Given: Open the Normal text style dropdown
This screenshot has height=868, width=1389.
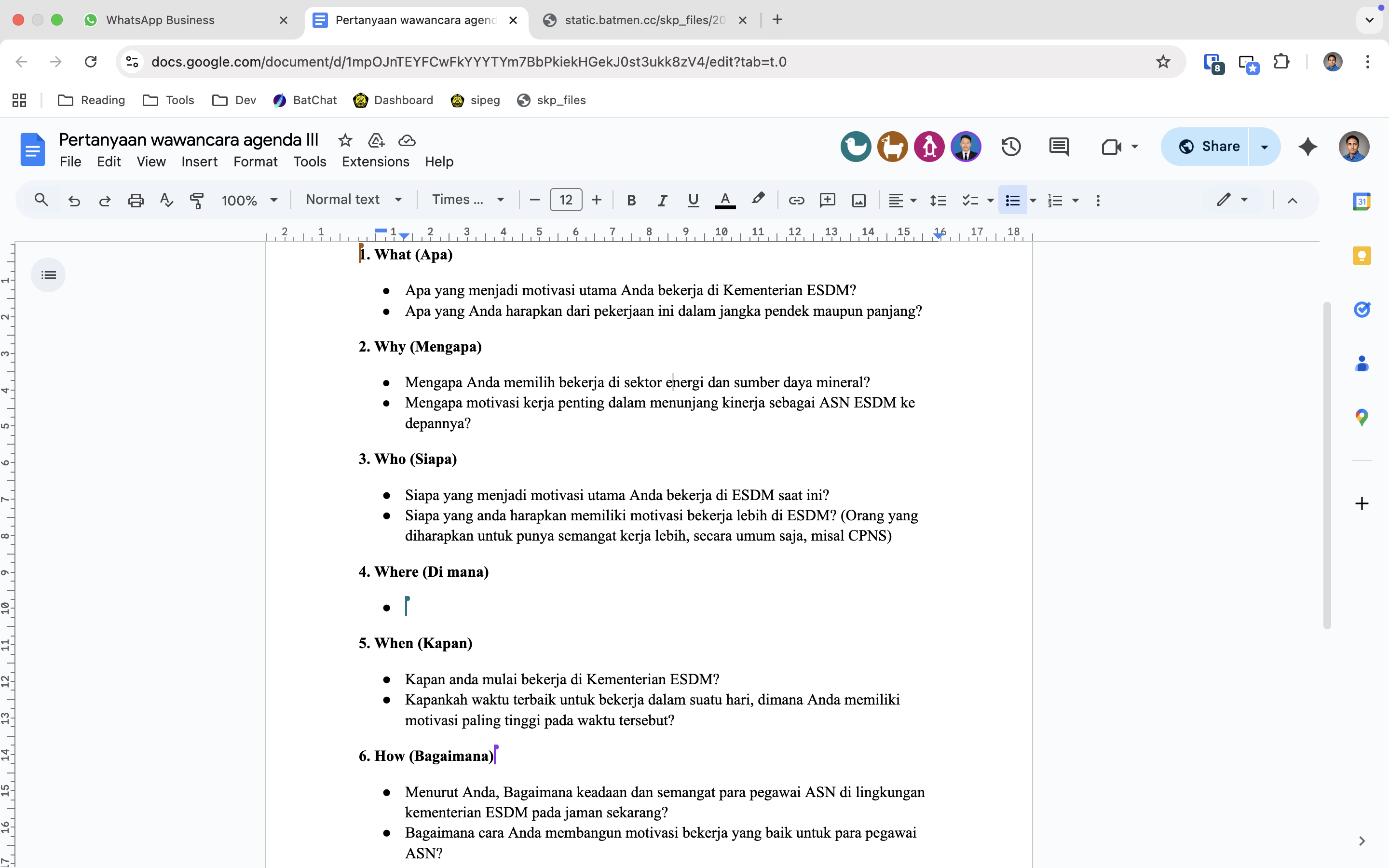Looking at the screenshot, I should tap(353, 200).
